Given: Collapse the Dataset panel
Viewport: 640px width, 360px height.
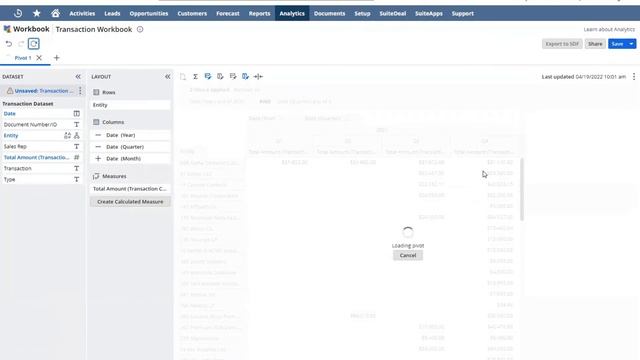Looking at the screenshot, I should click(78, 77).
